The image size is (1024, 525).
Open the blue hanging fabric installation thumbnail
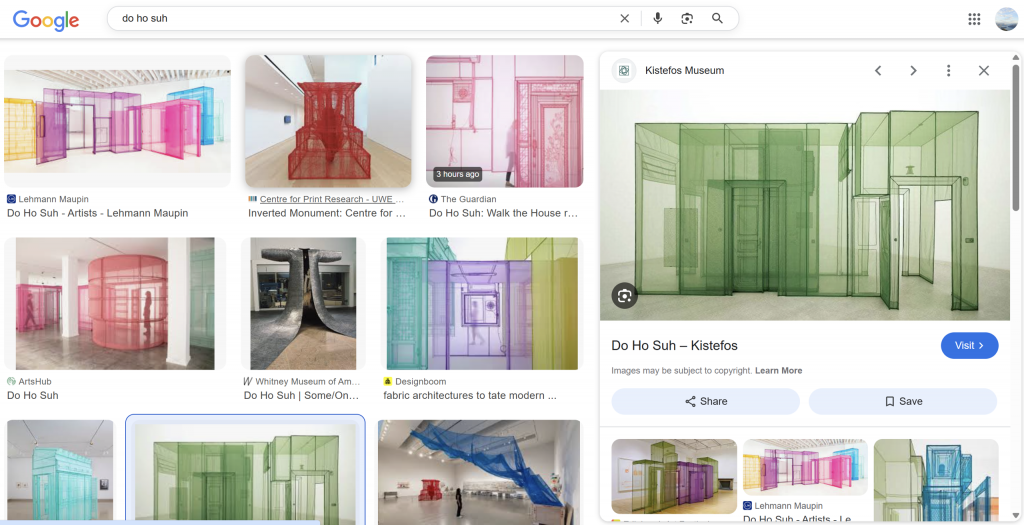click(479, 472)
